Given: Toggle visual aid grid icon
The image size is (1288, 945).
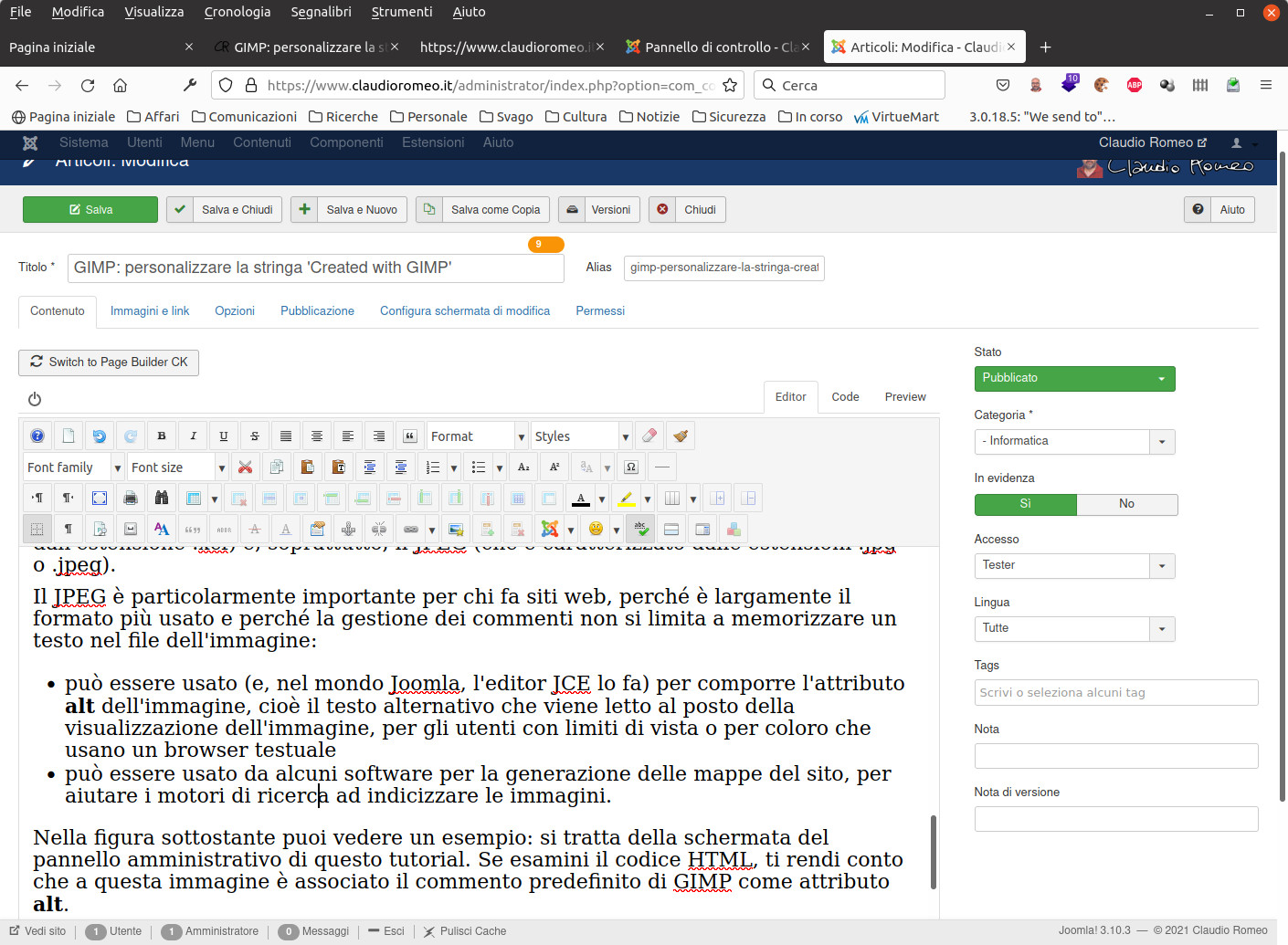Looking at the screenshot, I should tap(37, 529).
